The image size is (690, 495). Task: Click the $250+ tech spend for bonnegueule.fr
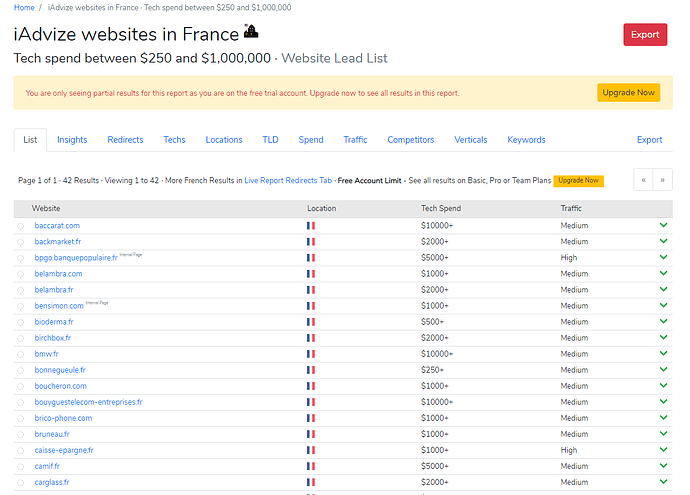432,370
